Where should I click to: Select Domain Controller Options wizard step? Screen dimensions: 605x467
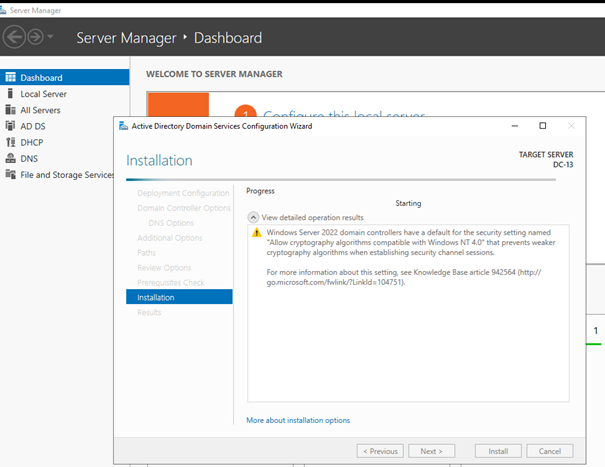pyautogui.click(x=184, y=208)
